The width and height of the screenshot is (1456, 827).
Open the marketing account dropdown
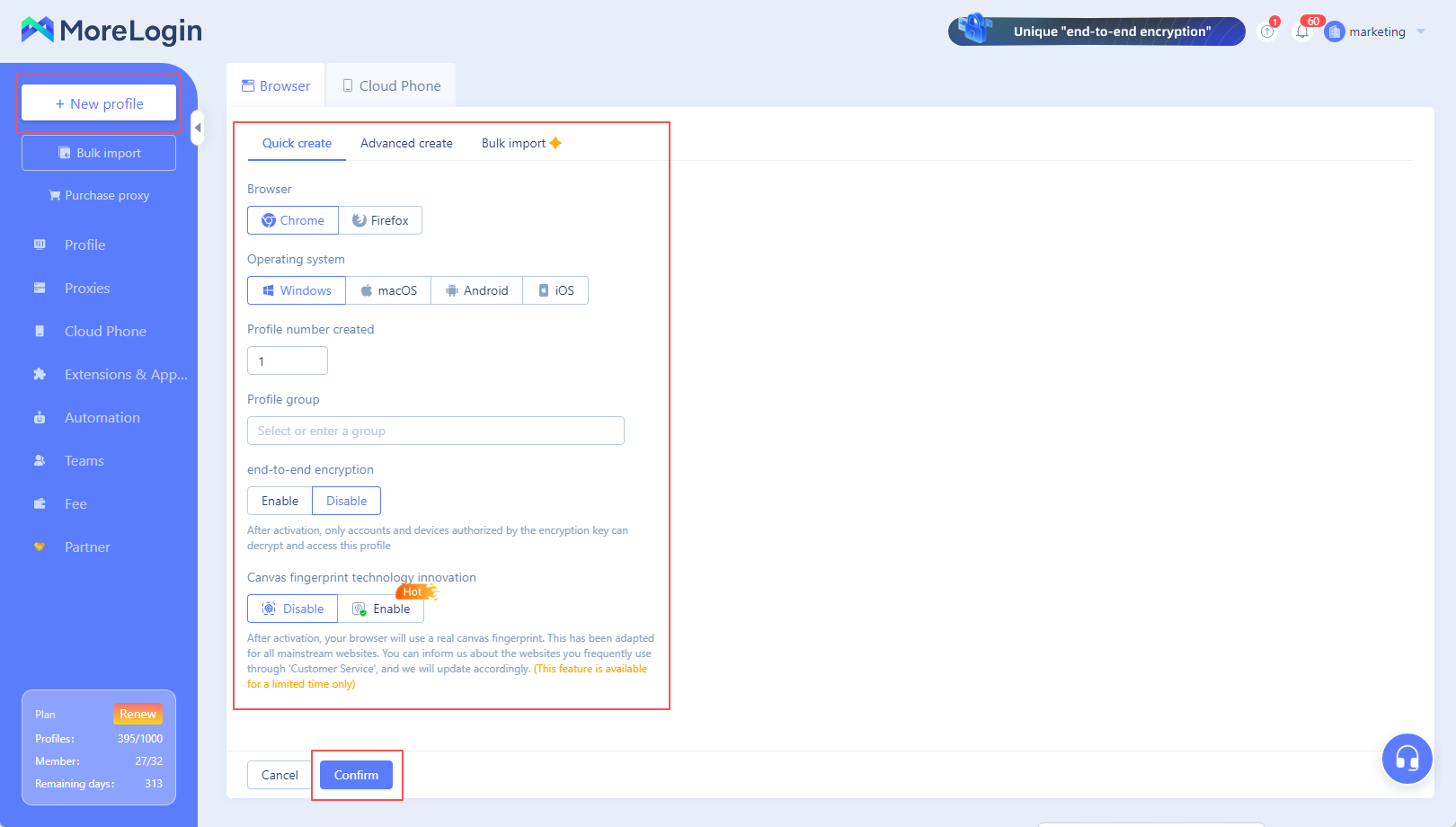[1376, 31]
